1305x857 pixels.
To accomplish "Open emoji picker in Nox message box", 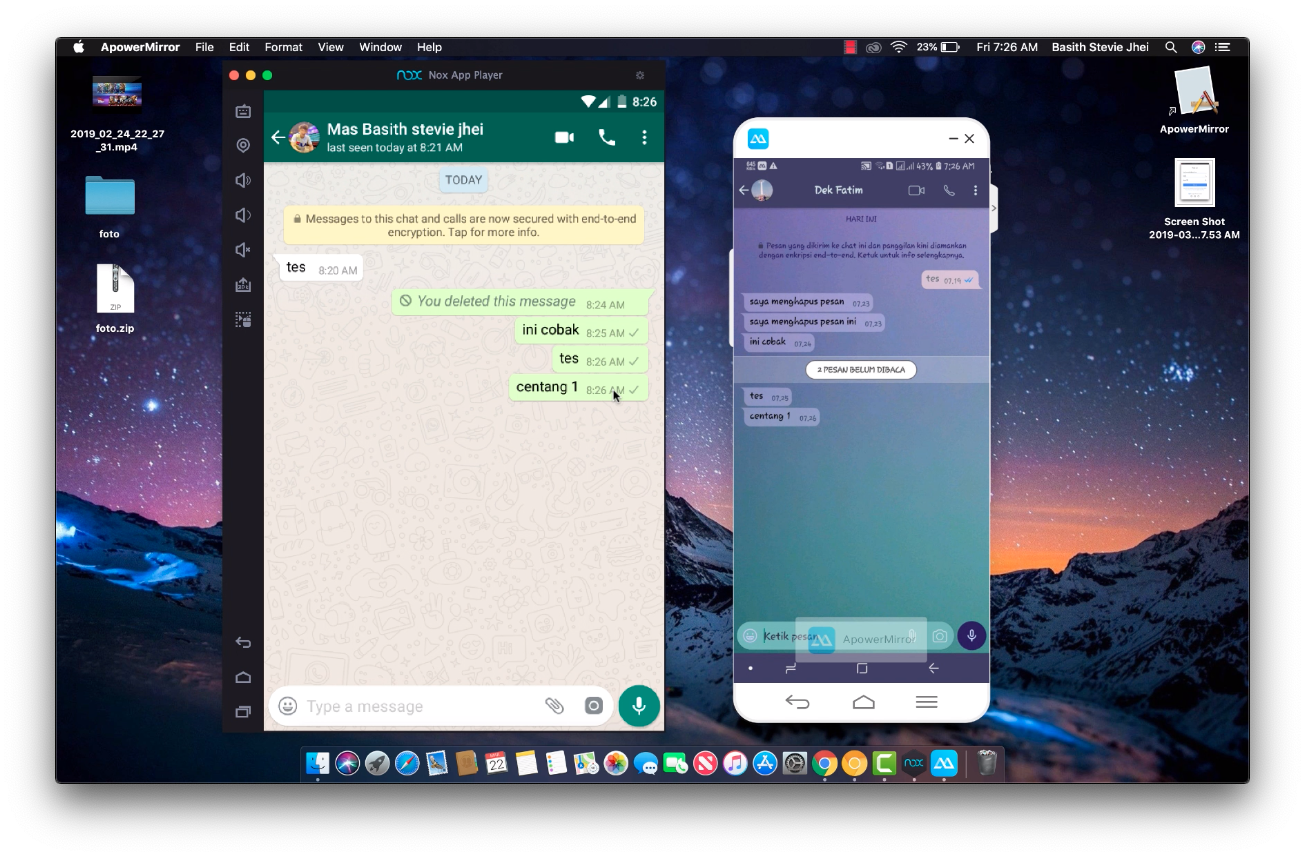I will [x=288, y=706].
